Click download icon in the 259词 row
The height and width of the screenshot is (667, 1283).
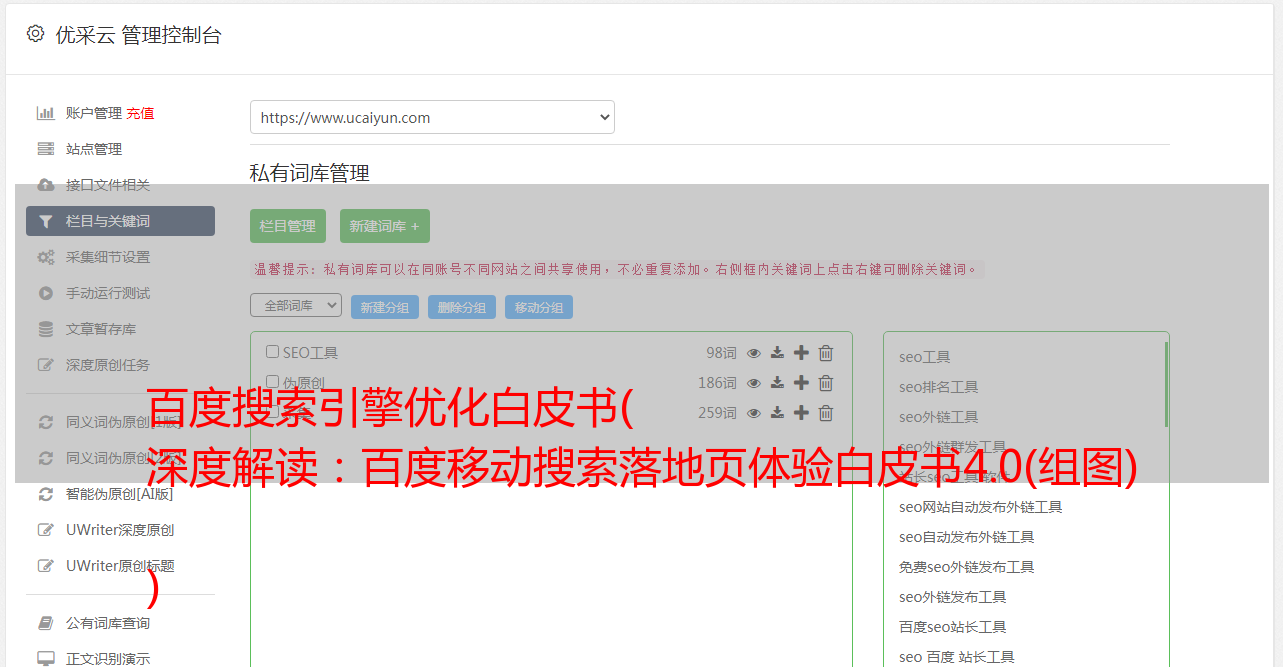point(777,413)
